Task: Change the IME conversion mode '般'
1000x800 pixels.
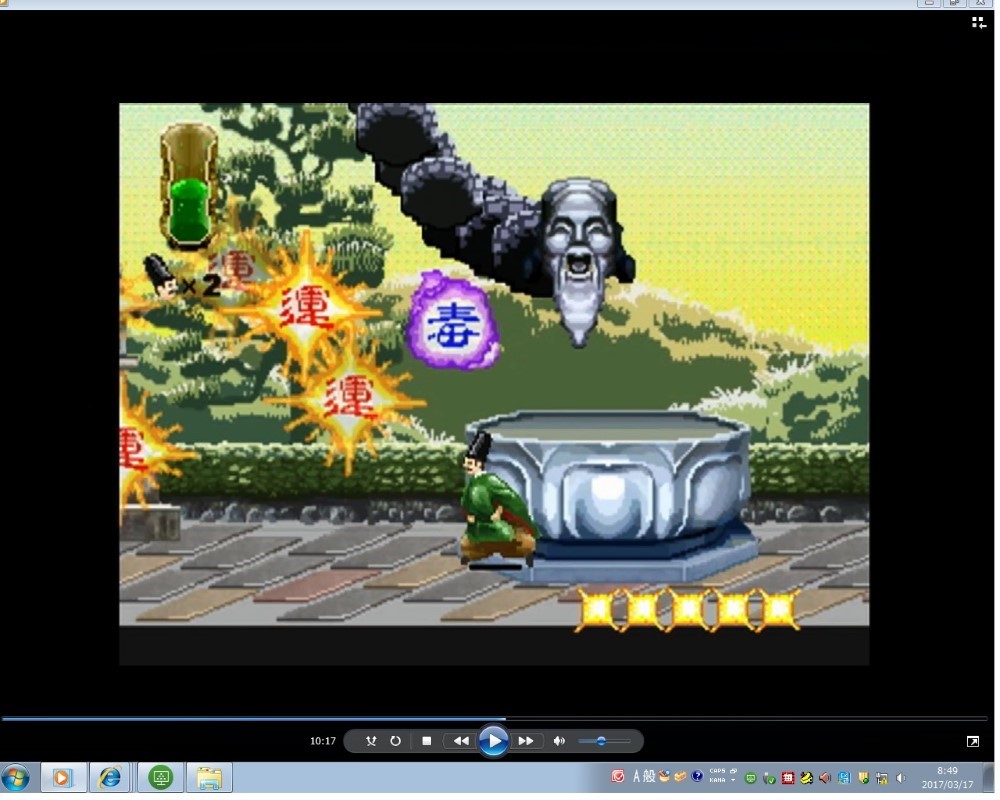Action: click(x=649, y=776)
